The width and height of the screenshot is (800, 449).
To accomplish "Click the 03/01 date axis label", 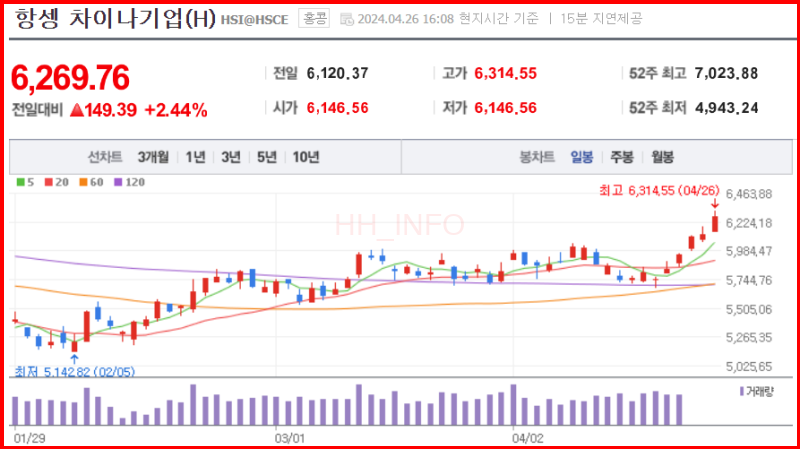I will (290, 438).
